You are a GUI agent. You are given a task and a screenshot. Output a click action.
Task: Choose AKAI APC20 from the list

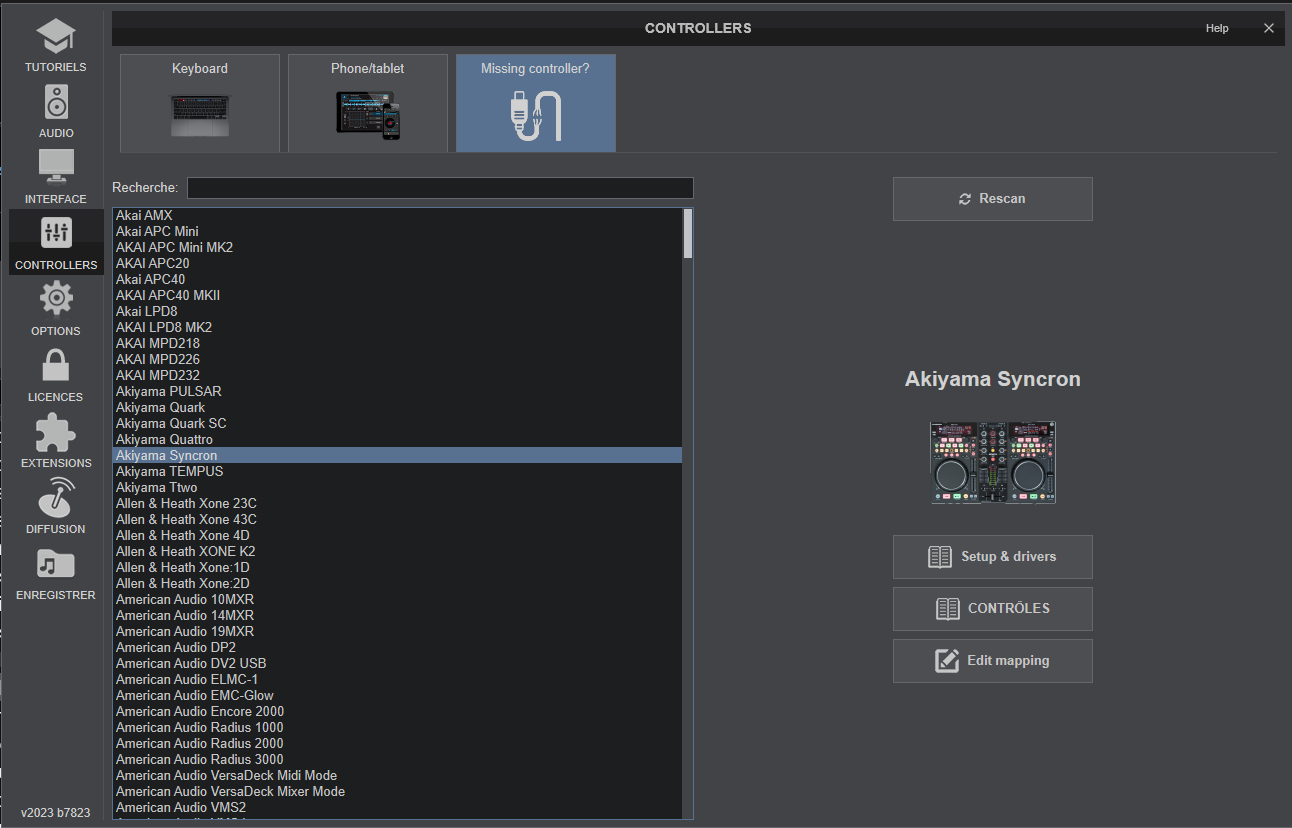[397, 263]
